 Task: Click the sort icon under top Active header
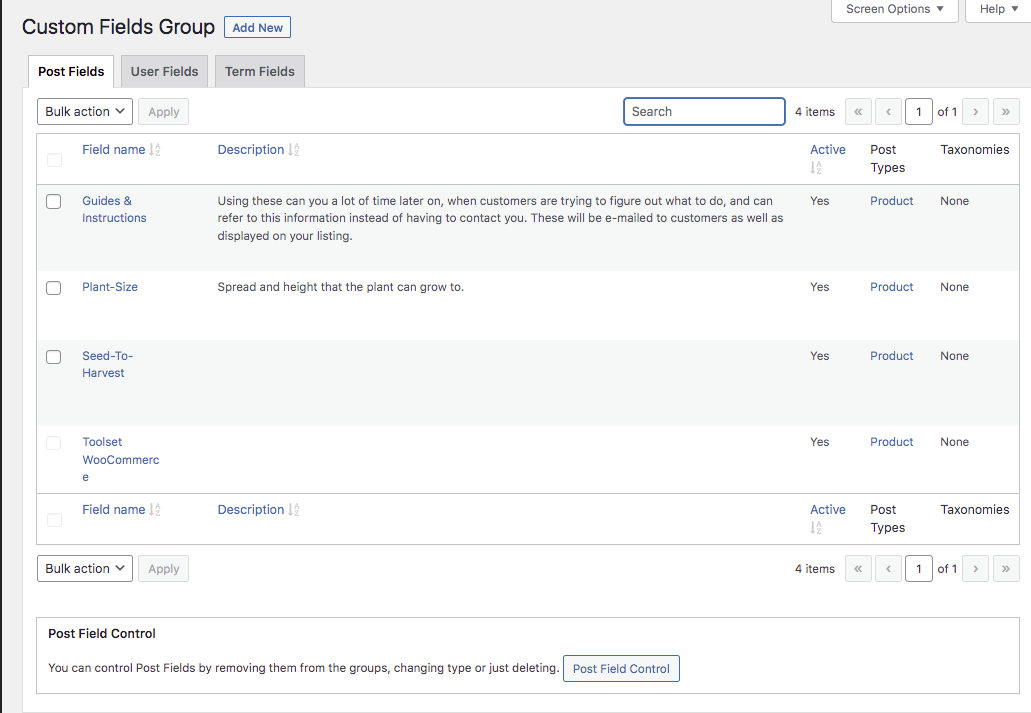coord(816,168)
